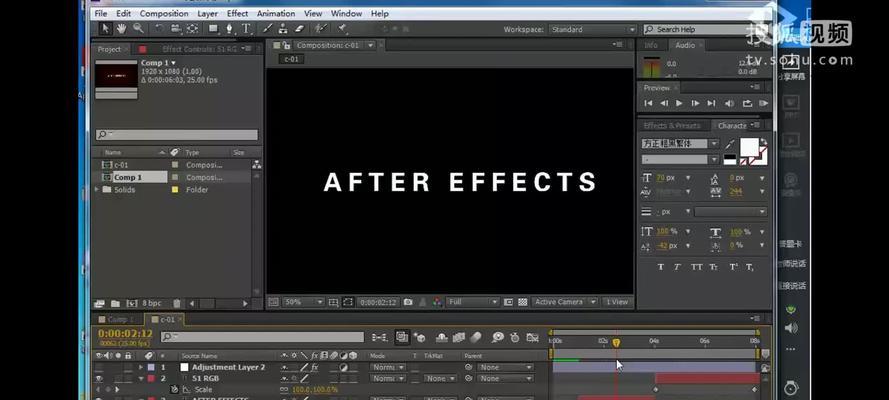This screenshot has width=889, height=400.
Task: Open the Composition menu
Action: (x=164, y=14)
